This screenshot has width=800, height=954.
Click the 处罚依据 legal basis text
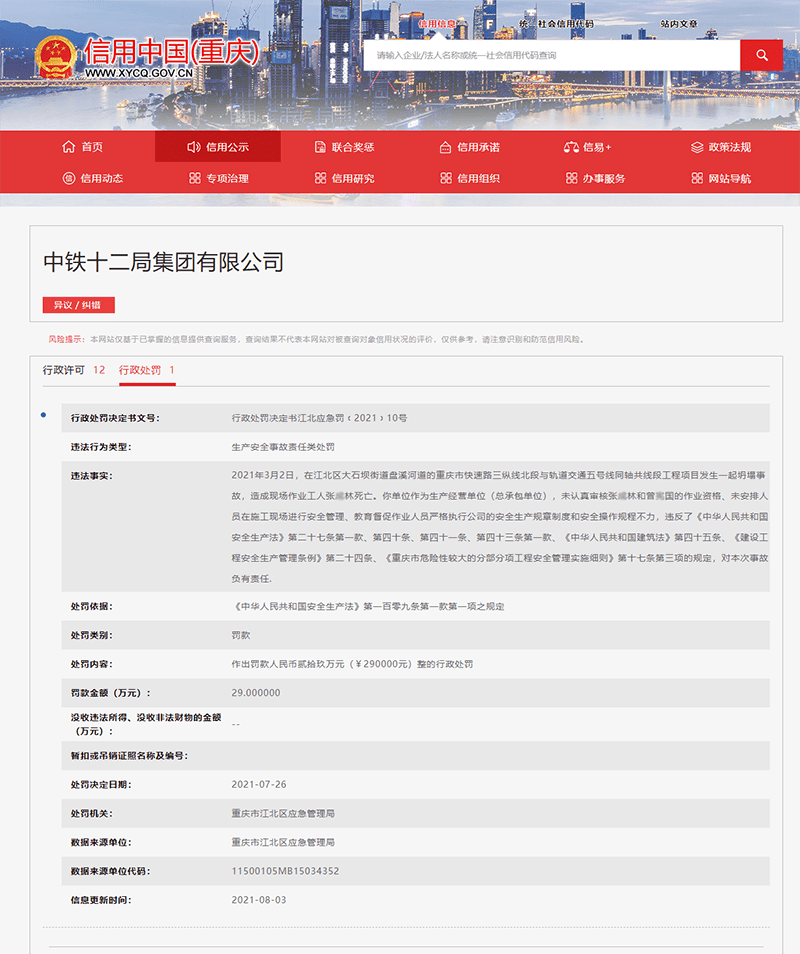(x=368, y=607)
